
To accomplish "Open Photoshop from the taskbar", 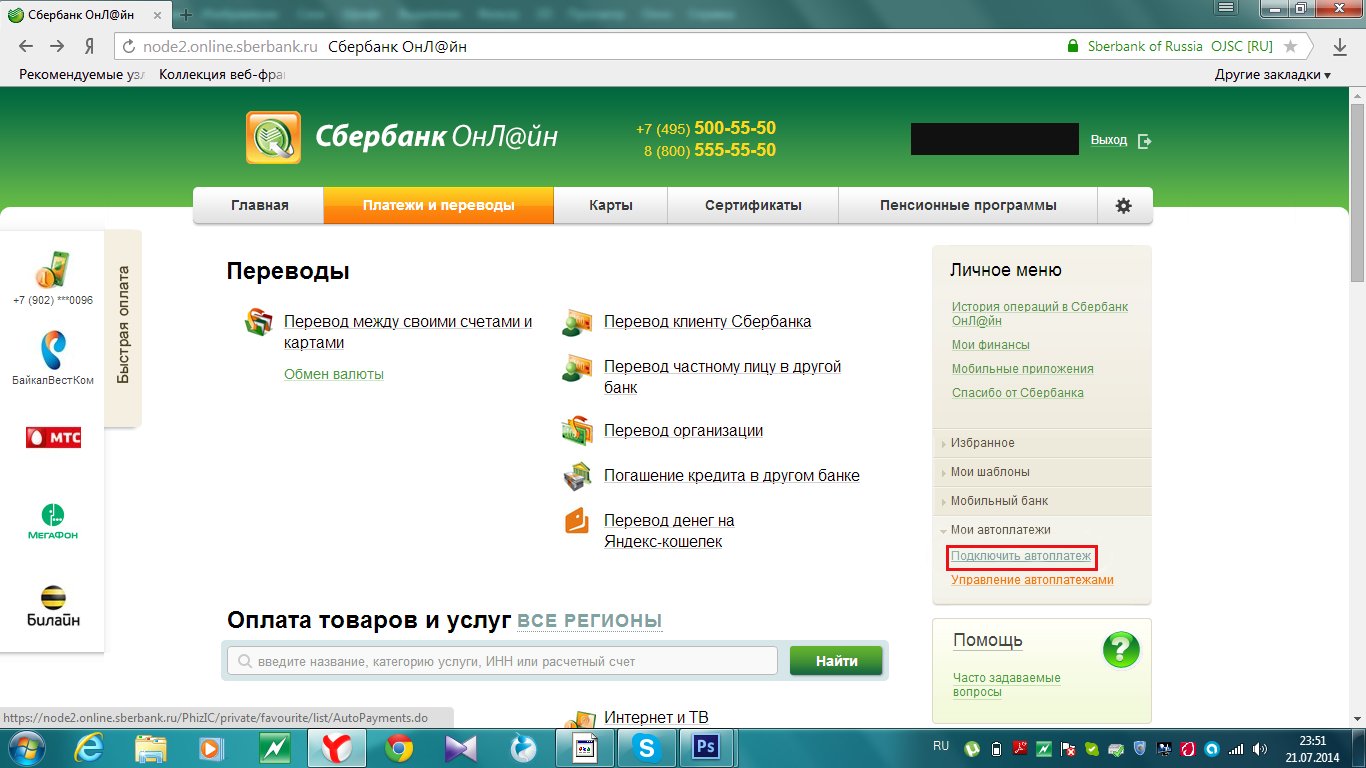I will [x=708, y=748].
